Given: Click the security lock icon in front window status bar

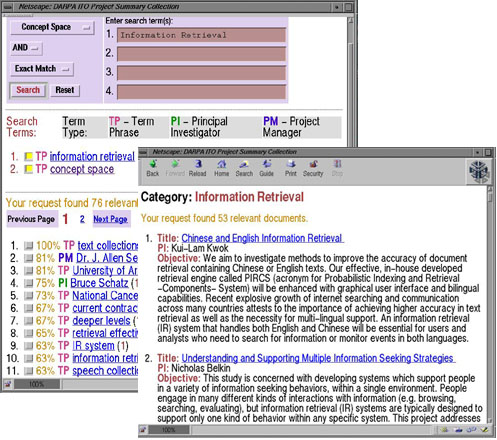Looking at the screenshot, I should click(x=143, y=429).
